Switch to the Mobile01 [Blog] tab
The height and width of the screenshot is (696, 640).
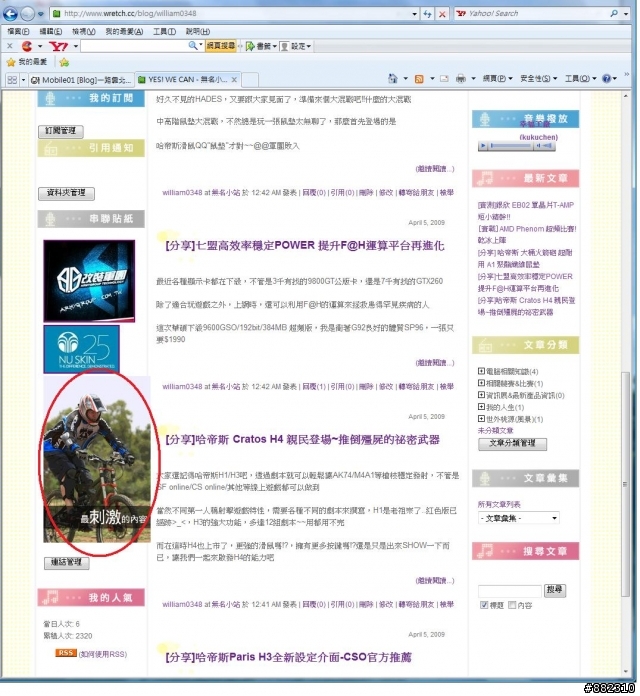pyautogui.click(x=82, y=80)
